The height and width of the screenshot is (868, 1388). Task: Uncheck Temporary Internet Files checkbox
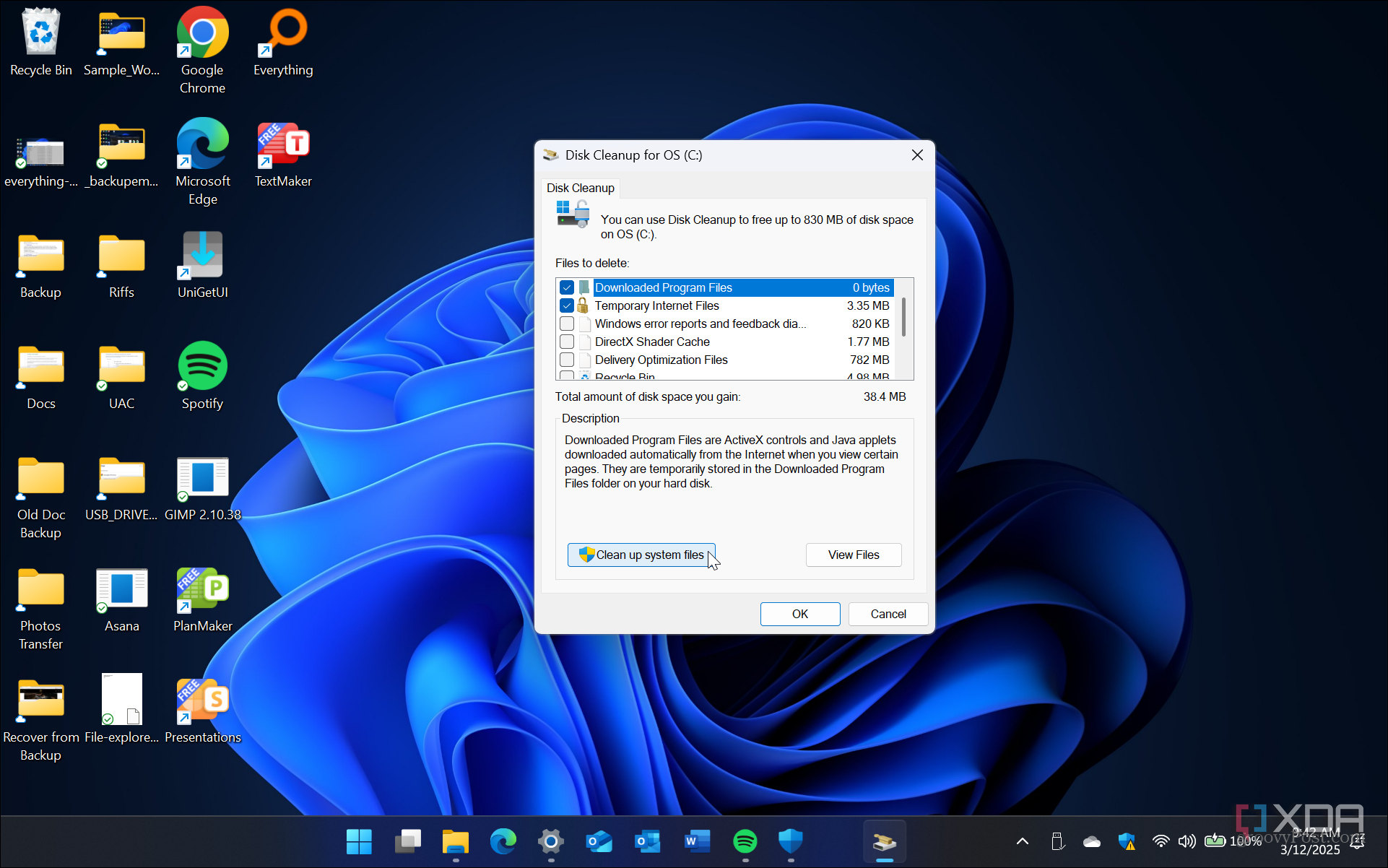click(x=567, y=305)
